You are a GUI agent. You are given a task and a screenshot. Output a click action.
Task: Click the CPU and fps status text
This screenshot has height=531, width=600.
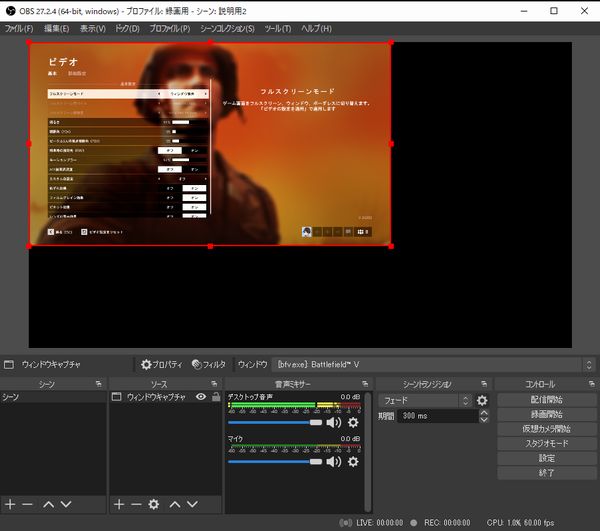tap(520, 523)
